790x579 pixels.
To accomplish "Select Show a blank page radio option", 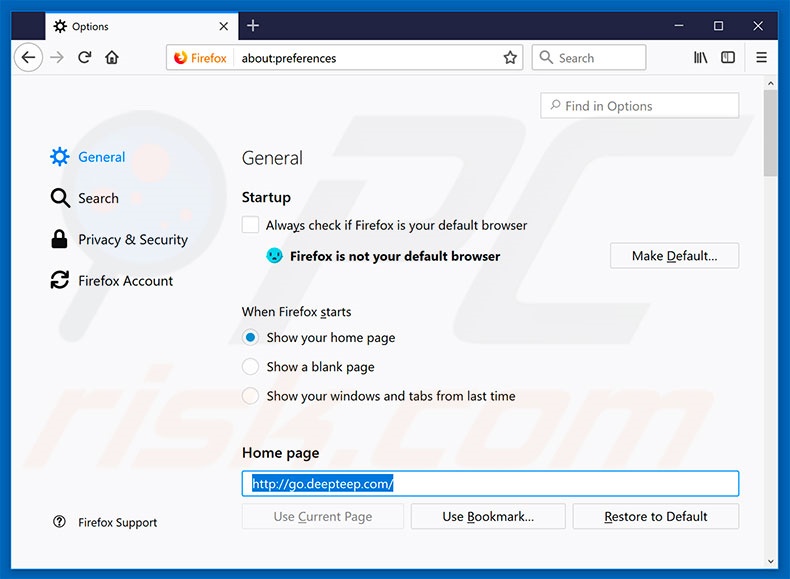I will 250,366.
